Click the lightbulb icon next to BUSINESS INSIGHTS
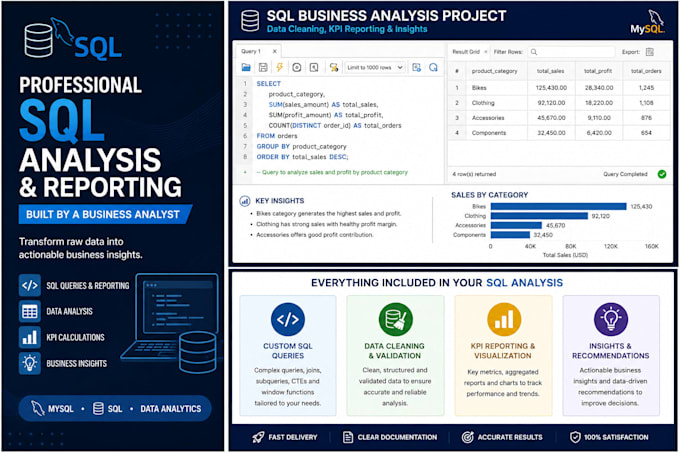Viewport: 680px width, 453px height. click(x=29, y=363)
